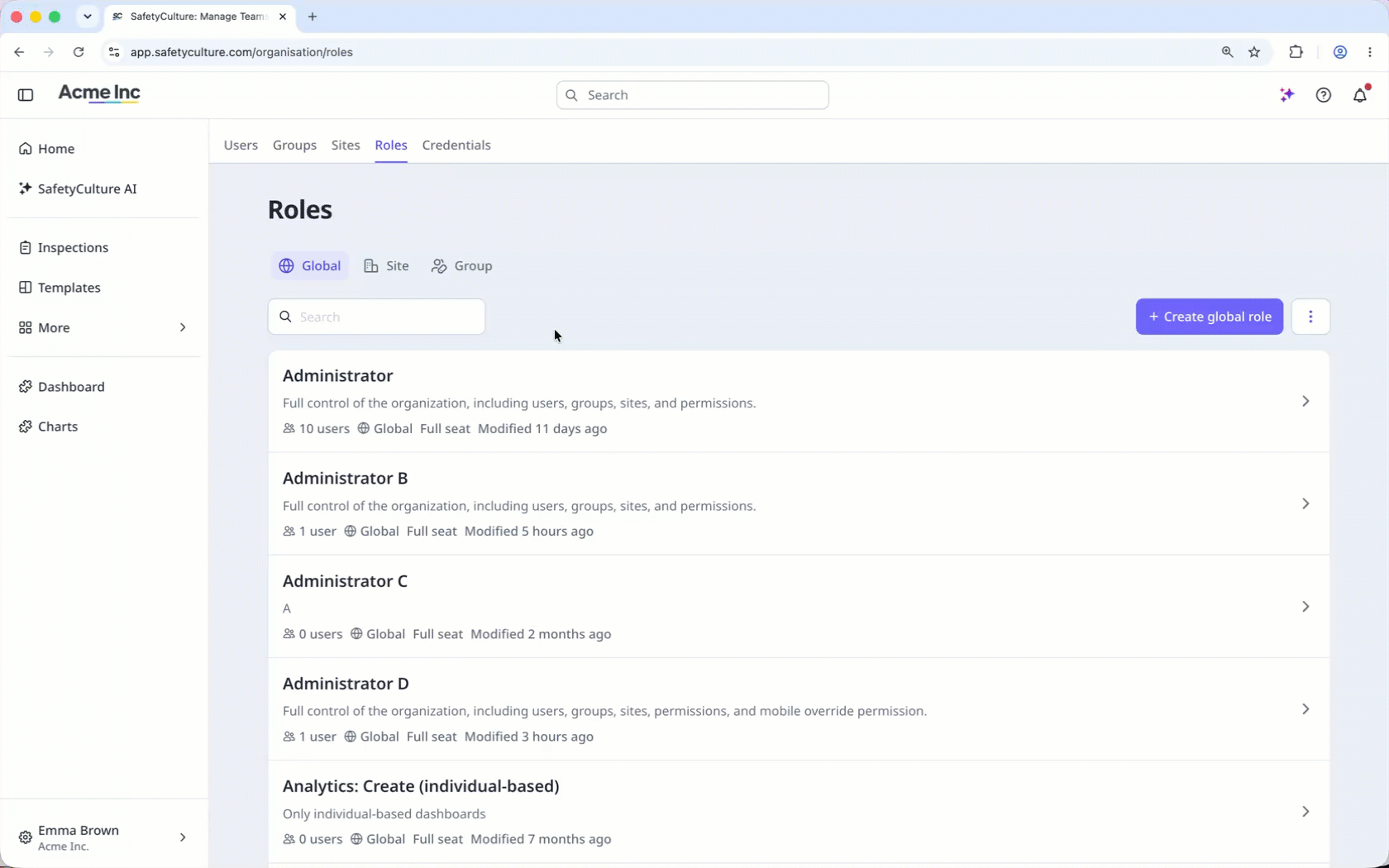Click the Administrator role title
This screenshot has width=1389, height=868.
tap(337, 376)
